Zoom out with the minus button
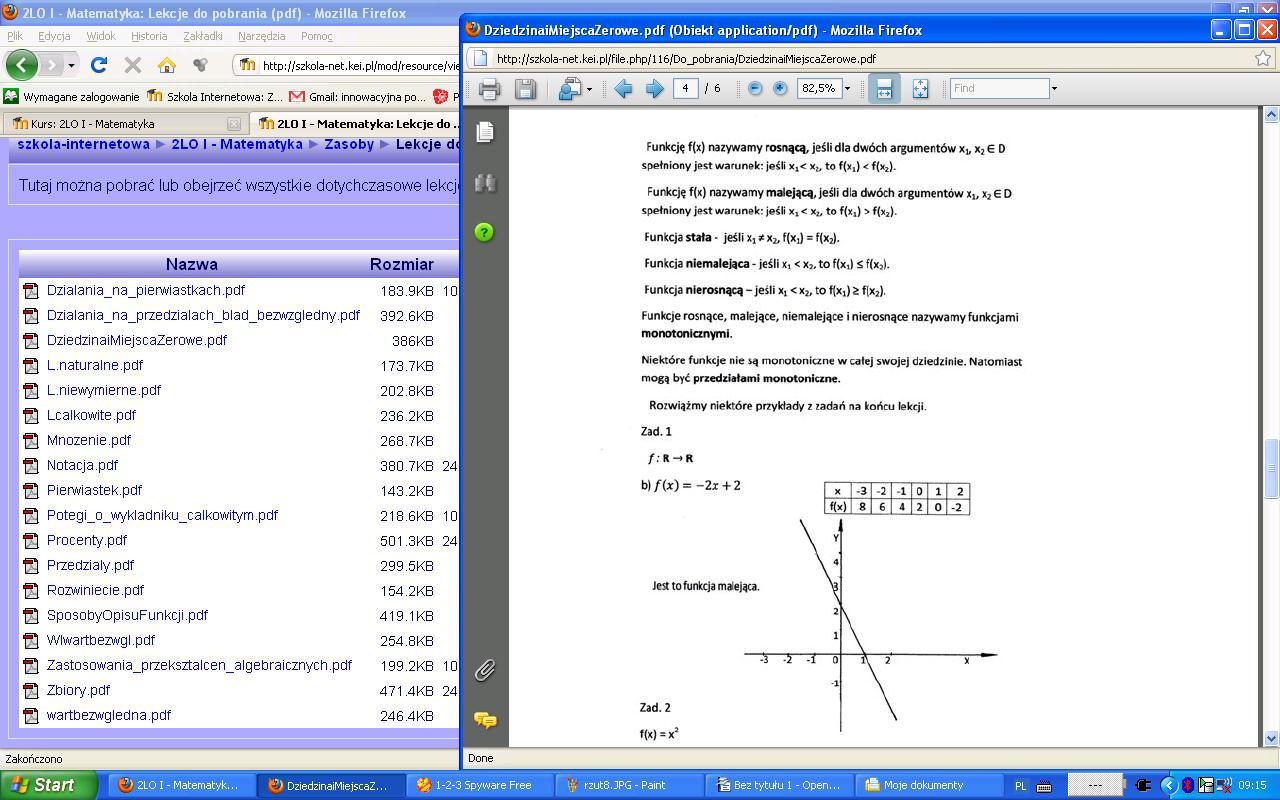Screen dimensions: 1280x800 [x=755, y=88]
